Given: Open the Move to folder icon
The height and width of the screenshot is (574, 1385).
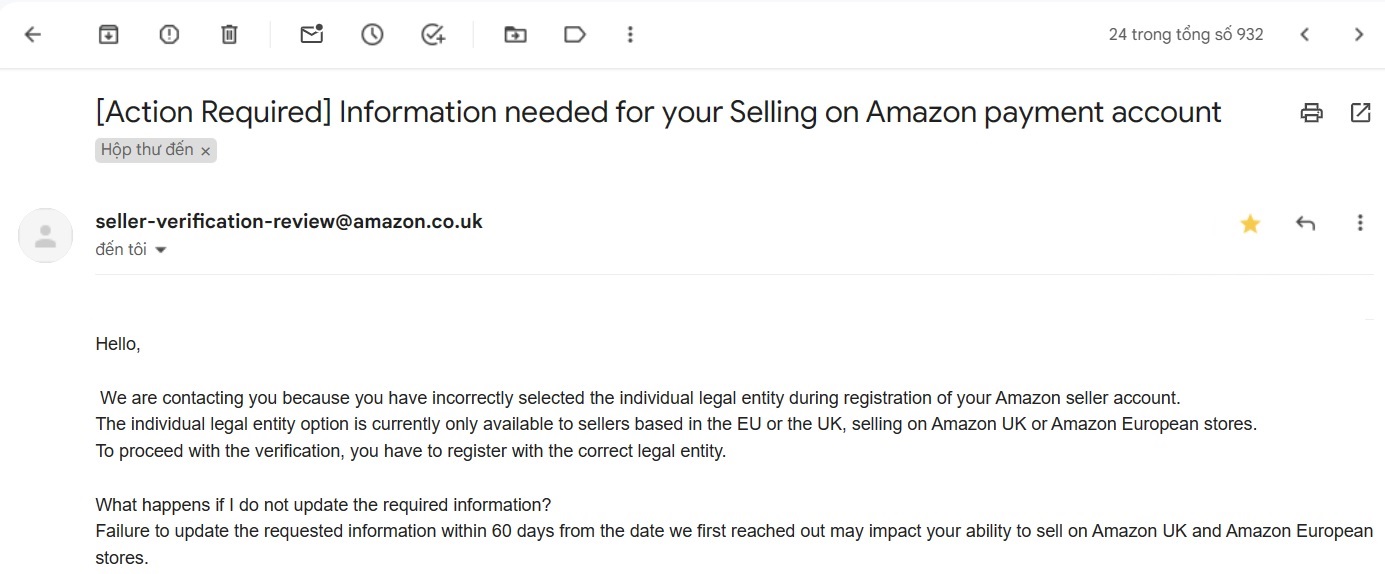Looking at the screenshot, I should pyautogui.click(x=515, y=35).
